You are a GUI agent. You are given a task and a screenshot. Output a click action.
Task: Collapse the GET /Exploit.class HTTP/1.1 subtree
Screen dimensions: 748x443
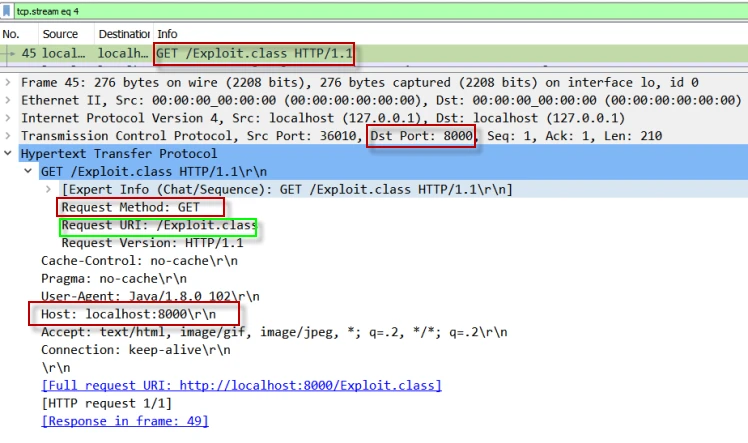pyautogui.click(x=29, y=172)
